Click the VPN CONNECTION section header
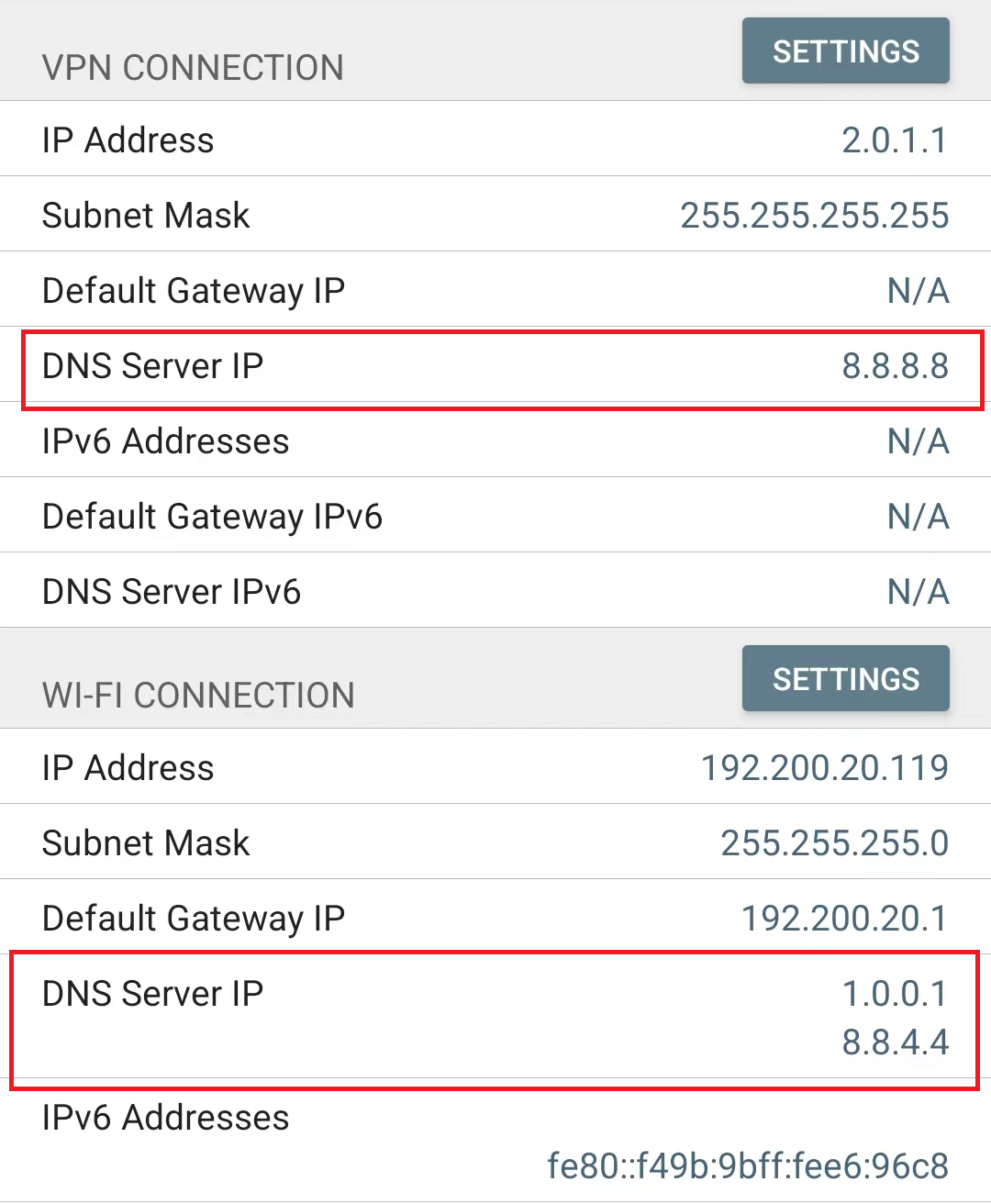991x1204 pixels. (193, 68)
